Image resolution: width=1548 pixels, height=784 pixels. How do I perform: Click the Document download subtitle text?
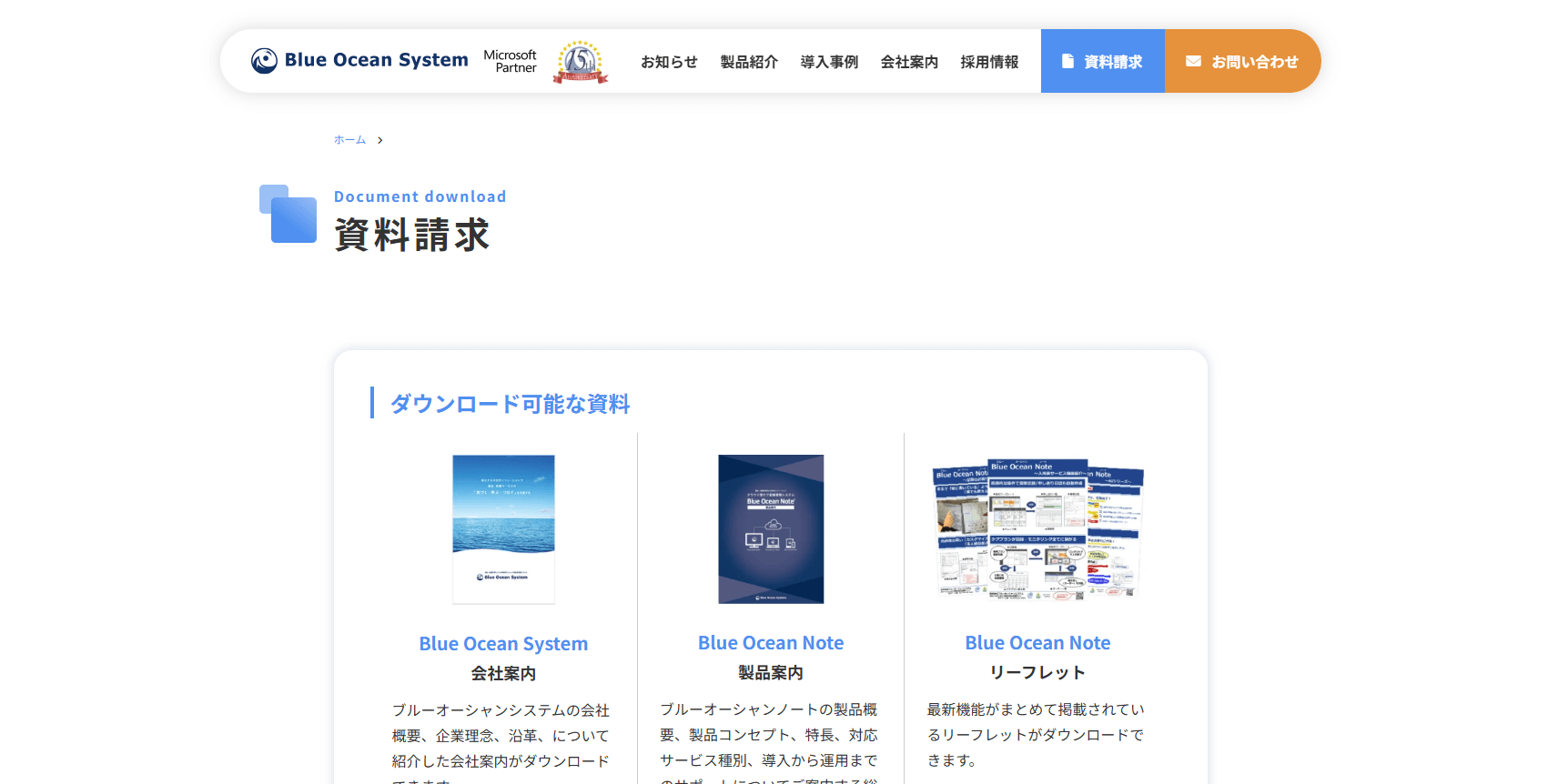tap(420, 196)
